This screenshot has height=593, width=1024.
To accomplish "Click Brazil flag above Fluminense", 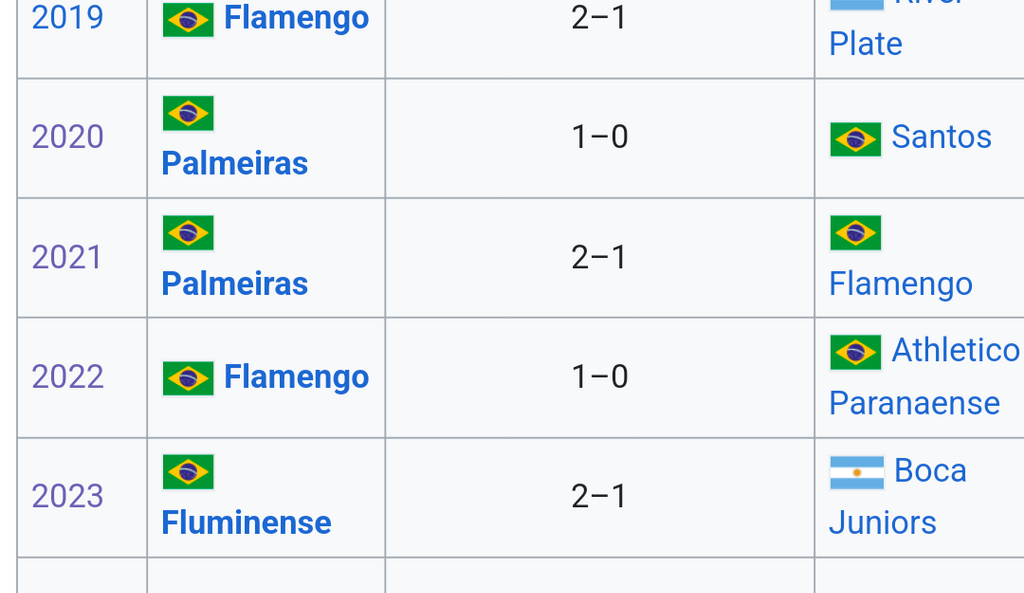I will click(x=188, y=472).
